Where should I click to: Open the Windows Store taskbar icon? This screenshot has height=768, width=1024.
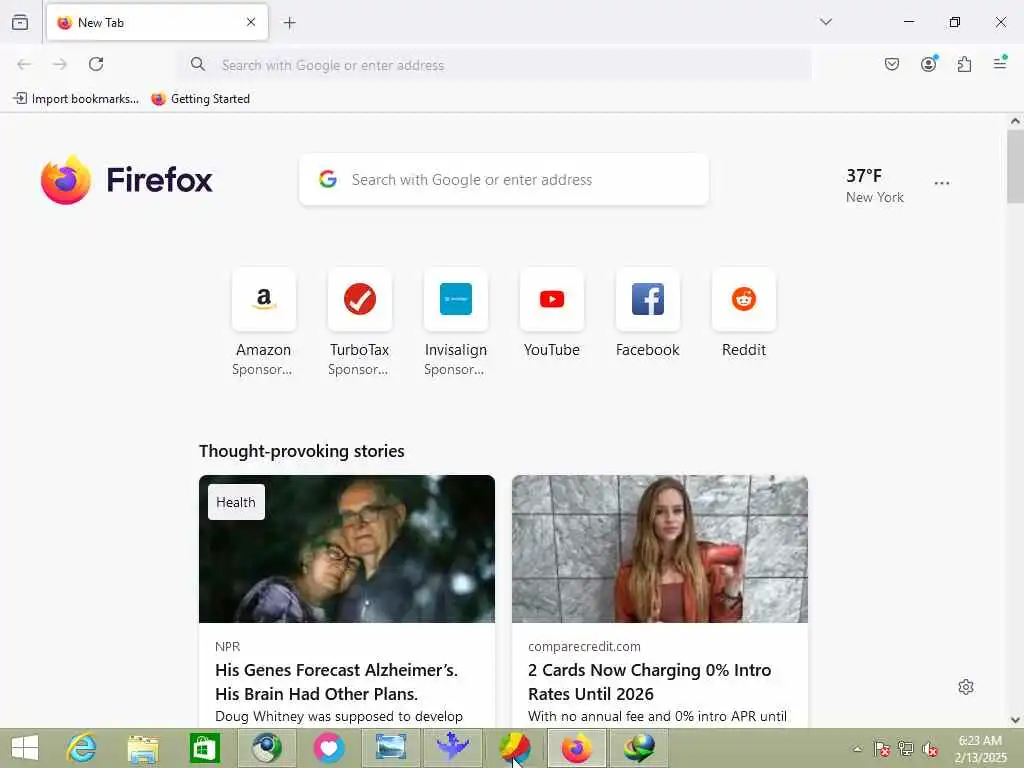coord(204,748)
